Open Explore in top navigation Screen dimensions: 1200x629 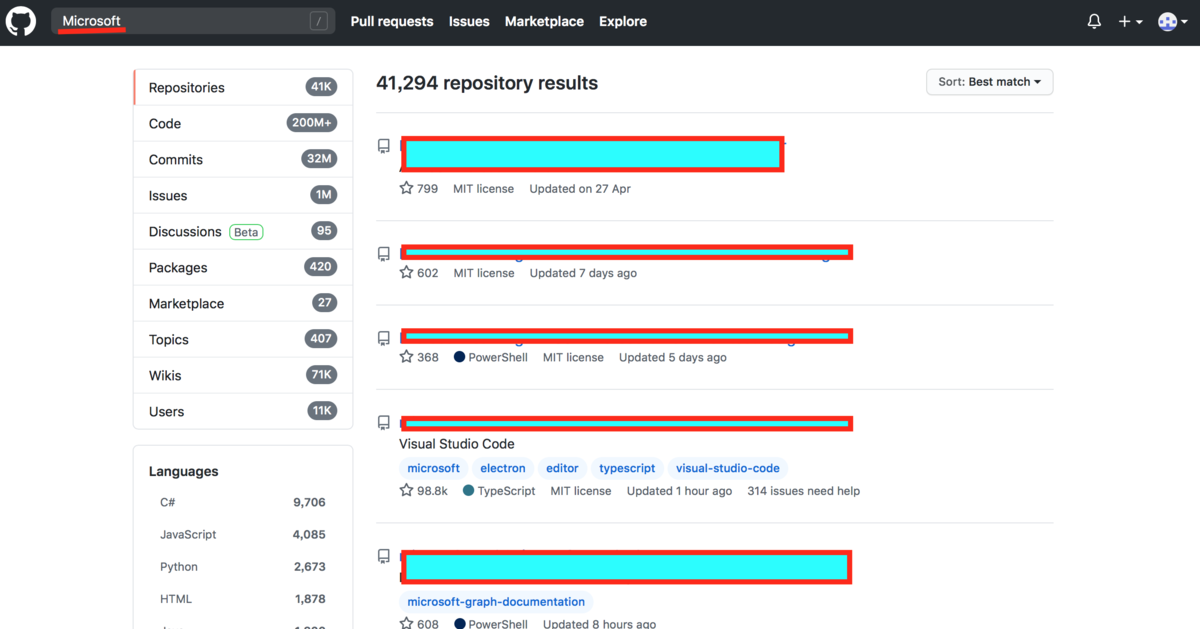[623, 21]
